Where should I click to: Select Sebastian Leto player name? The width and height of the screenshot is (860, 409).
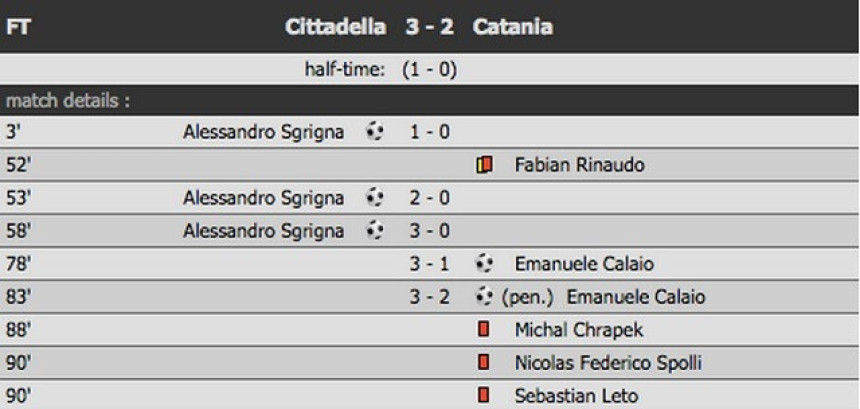(x=576, y=395)
